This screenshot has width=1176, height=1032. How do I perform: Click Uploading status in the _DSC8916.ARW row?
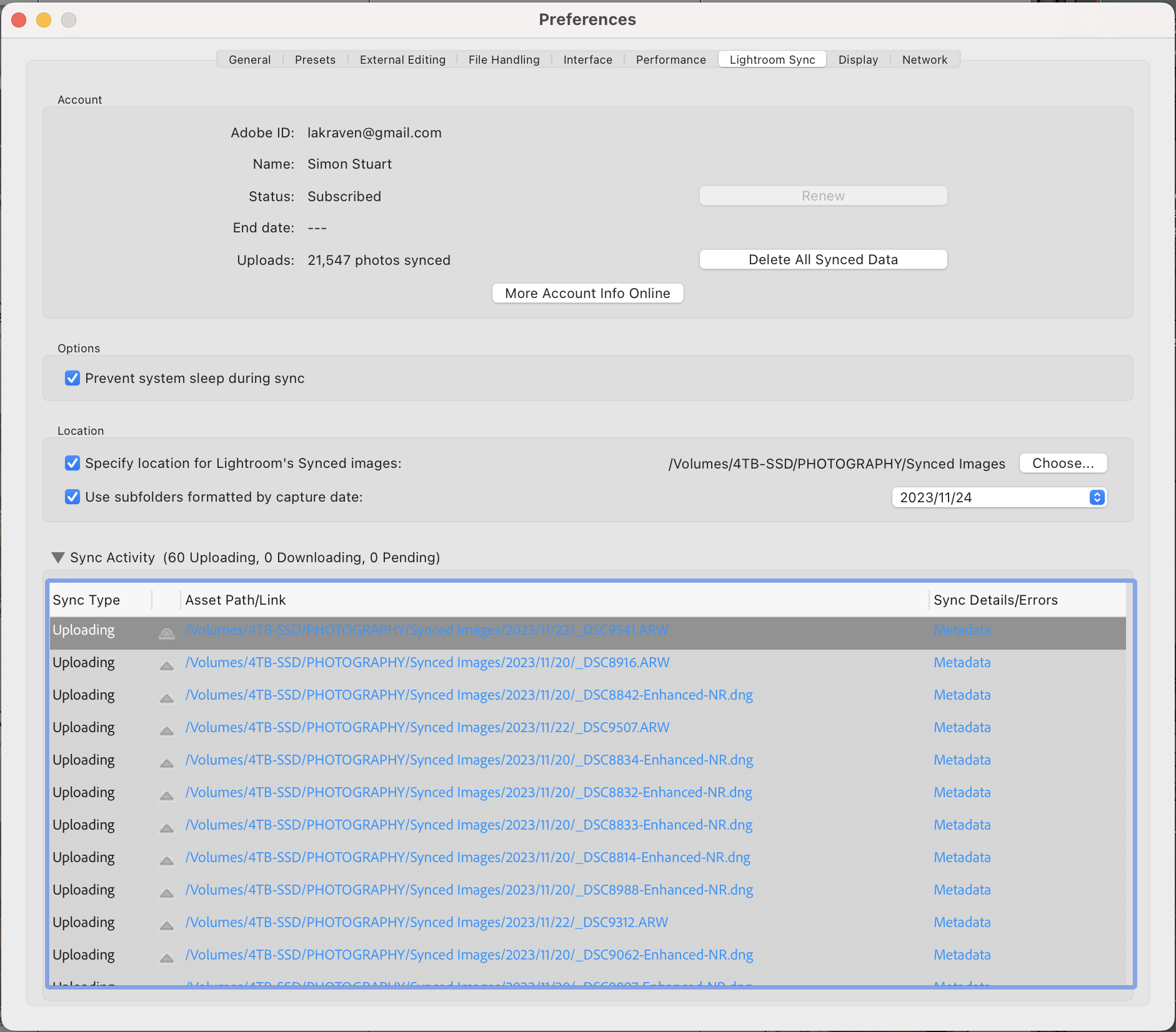pyautogui.click(x=84, y=663)
